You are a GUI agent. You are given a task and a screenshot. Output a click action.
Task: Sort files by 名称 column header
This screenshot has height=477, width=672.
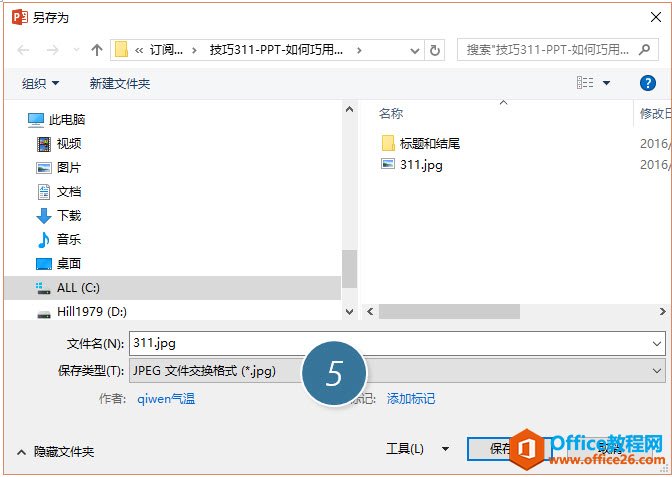[x=391, y=113]
